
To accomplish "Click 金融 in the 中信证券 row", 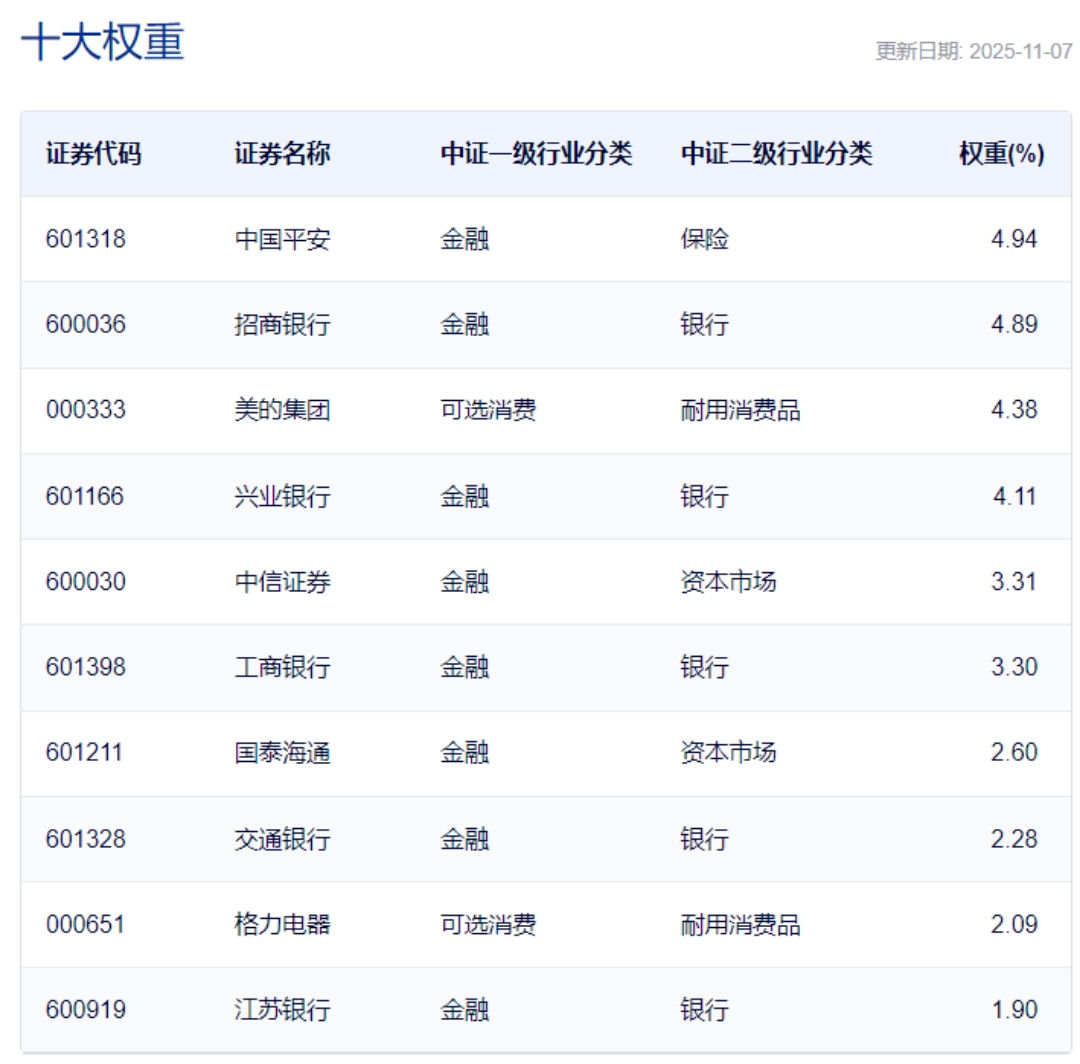I will (465, 582).
